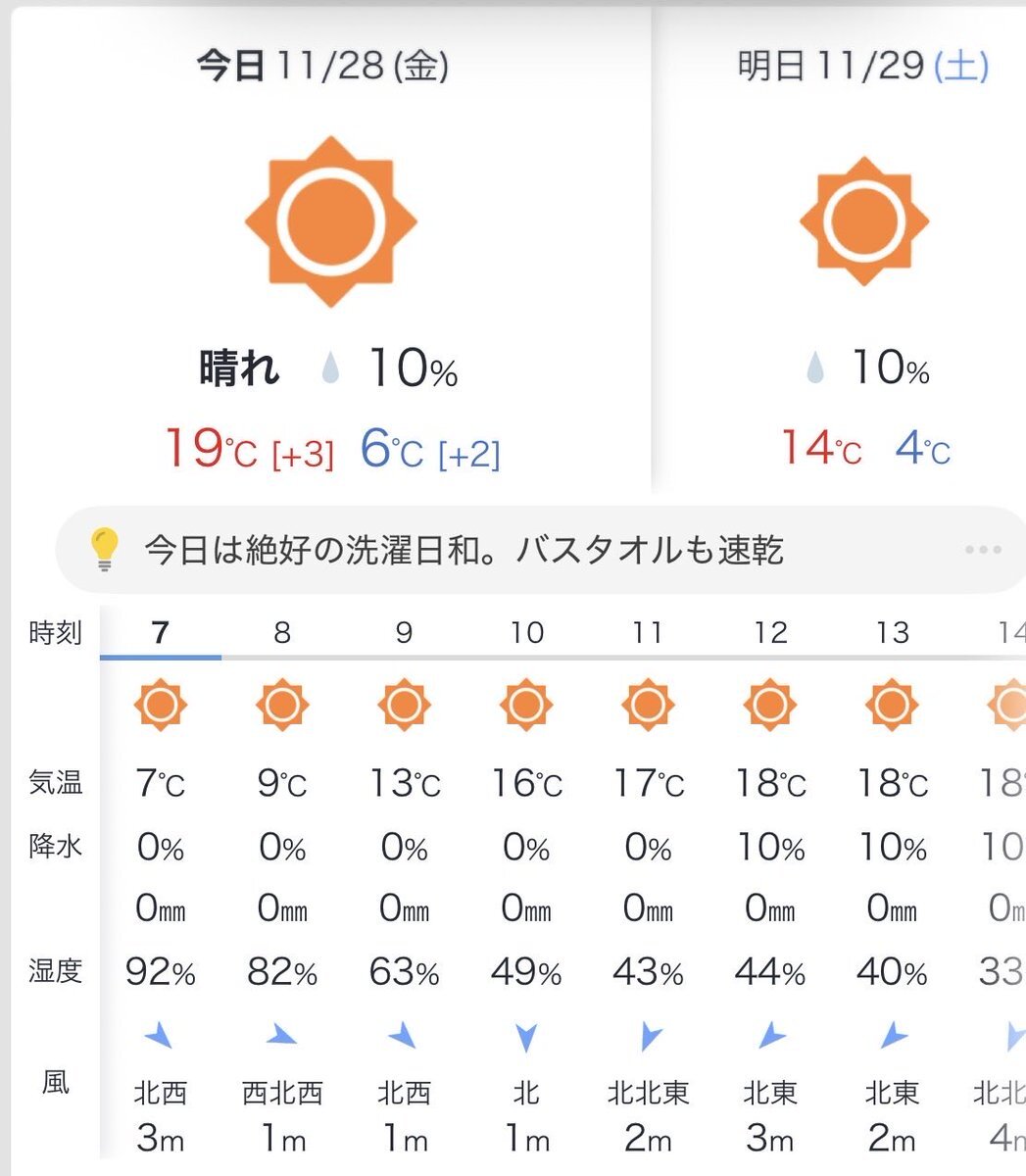The image size is (1026, 1176).
Task: Click the north wind arrow at 10 o'clock
Action: coord(526,1036)
